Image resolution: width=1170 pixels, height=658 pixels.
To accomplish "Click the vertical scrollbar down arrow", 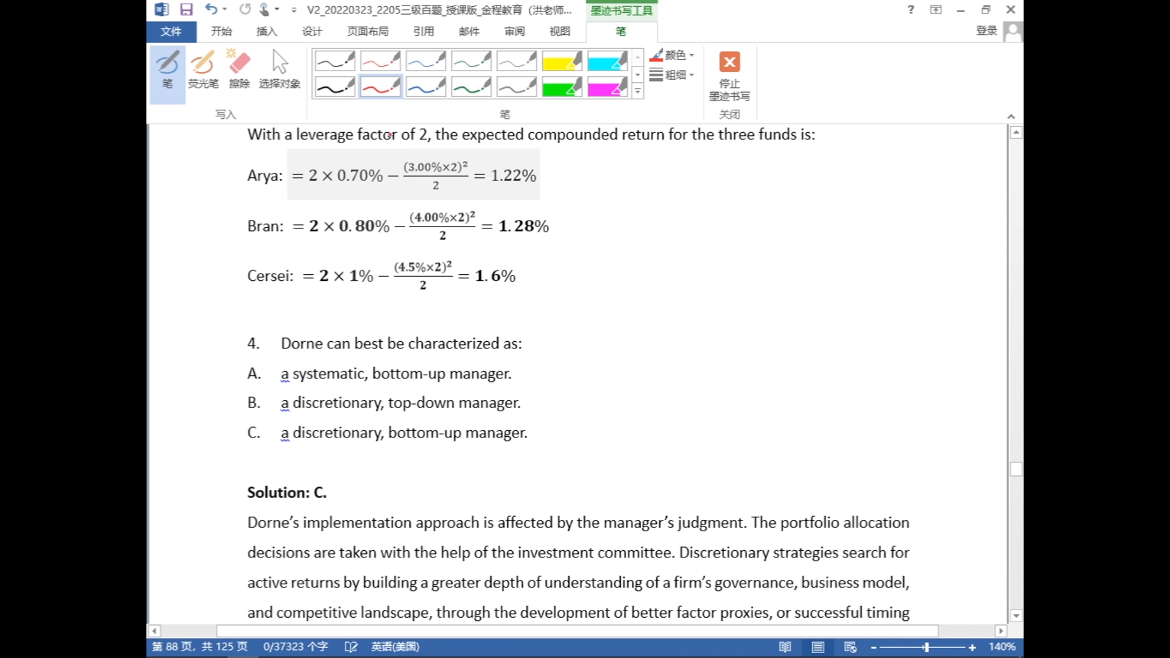I will (x=1016, y=616).
